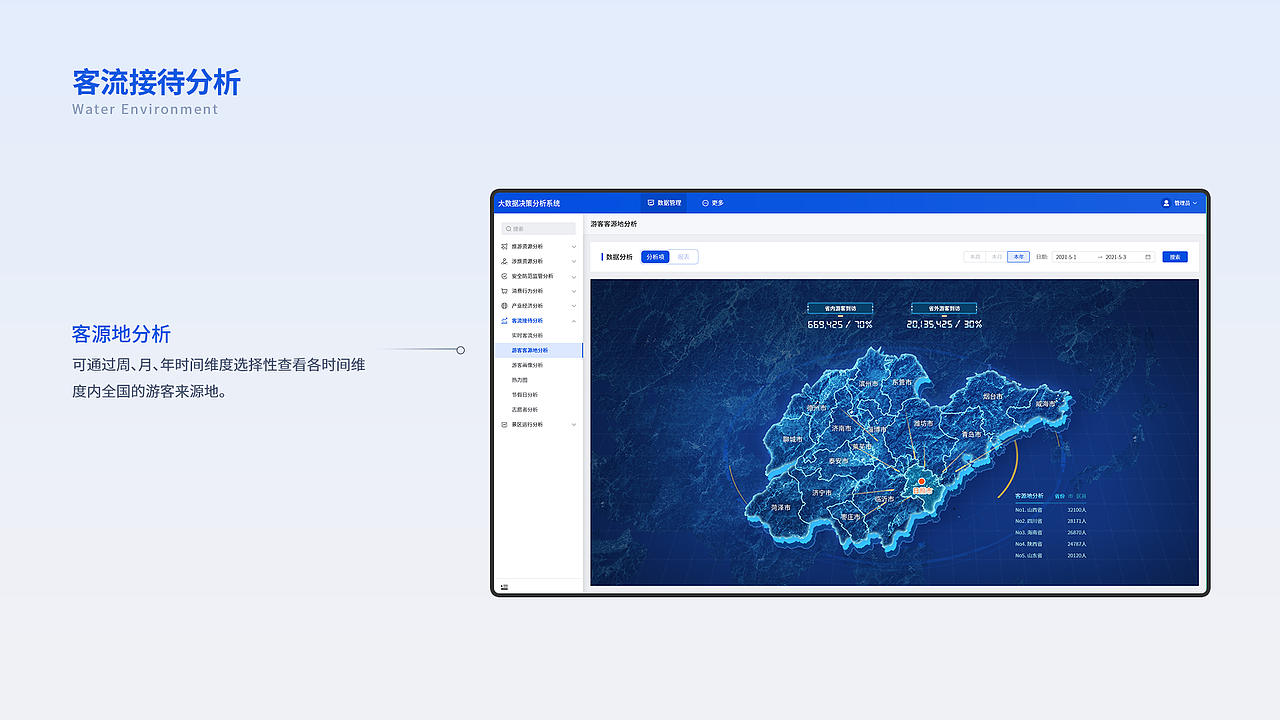
Task: Click the 产业经济分析 globe icon
Action: pyautogui.click(x=503, y=306)
